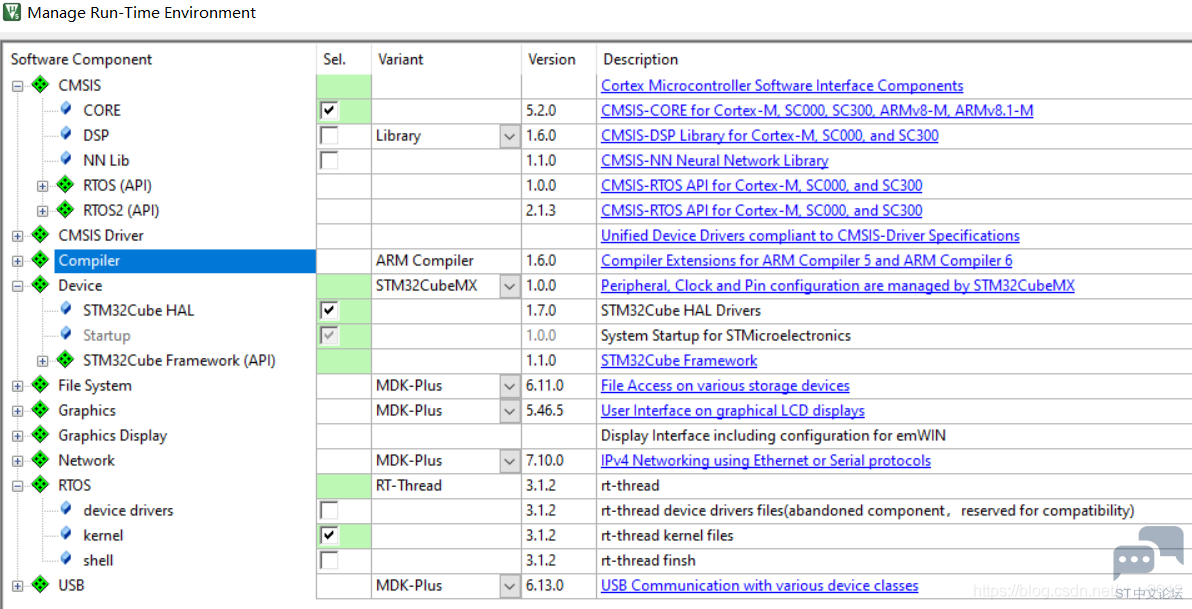The width and height of the screenshot is (1192, 609).
Task: Click the green RTOS (API) group icon
Action: (x=66, y=185)
